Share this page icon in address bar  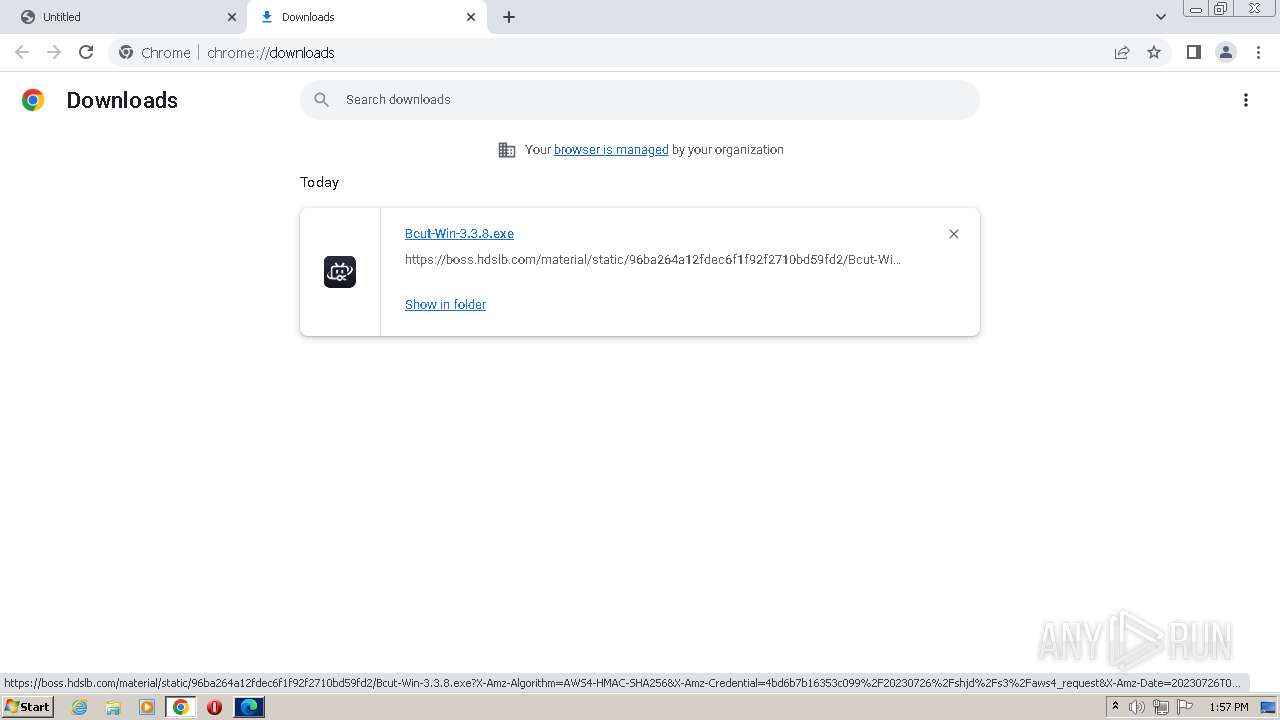click(x=1122, y=52)
